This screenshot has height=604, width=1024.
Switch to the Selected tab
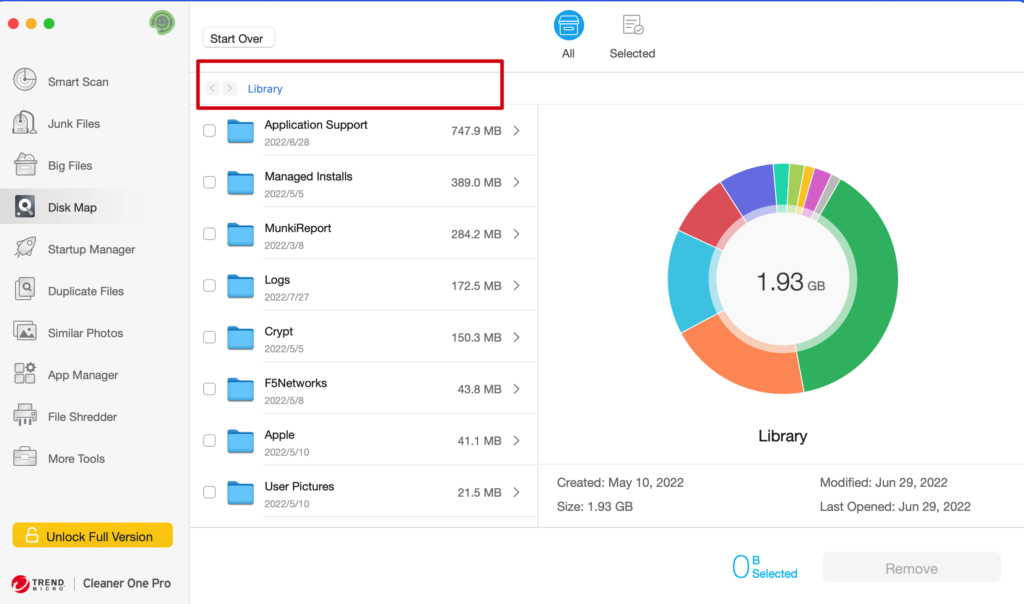click(632, 35)
